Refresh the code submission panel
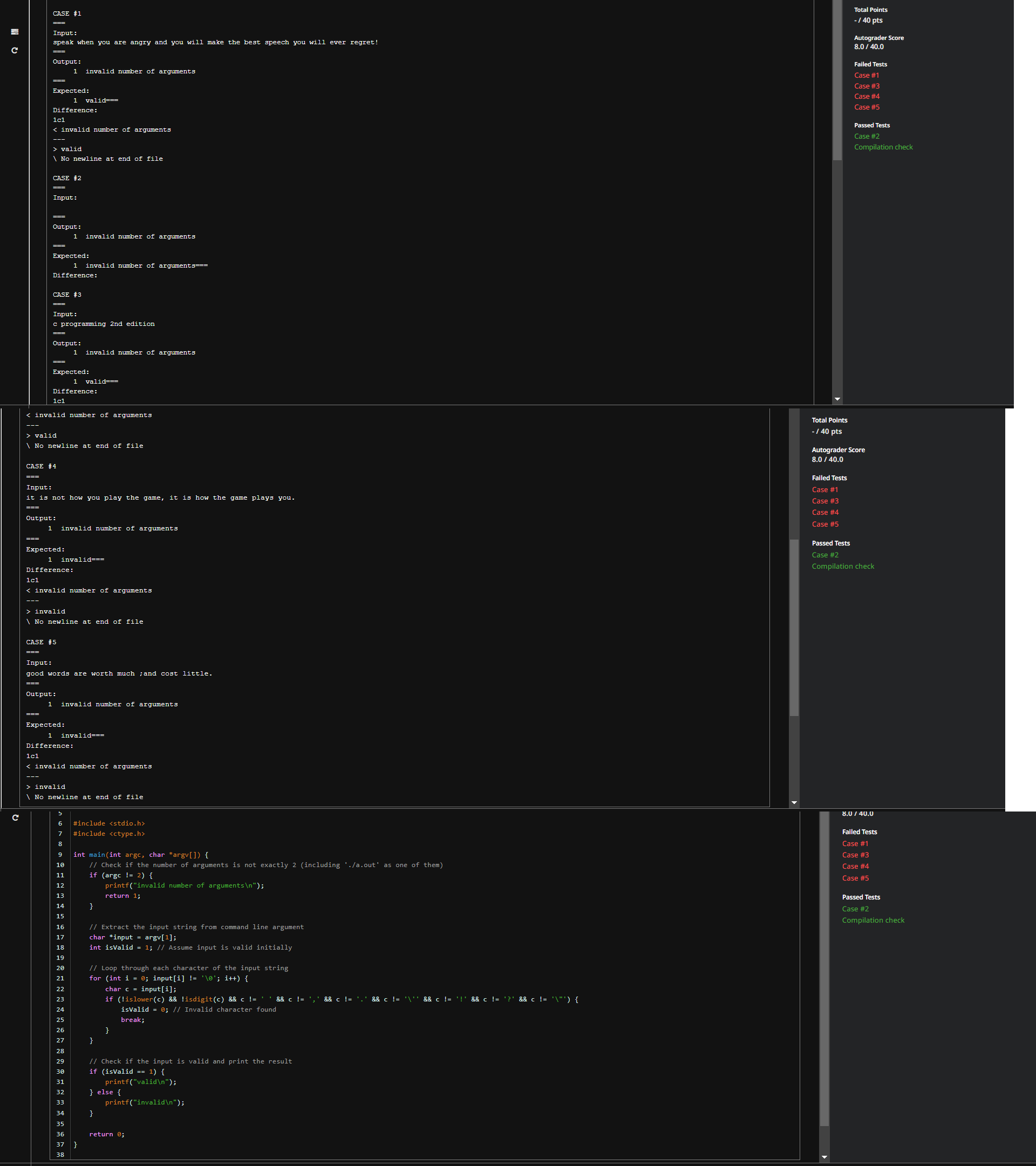This screenshot has height=1166, width=1036. pyautogui.click(x=16, y=817)
